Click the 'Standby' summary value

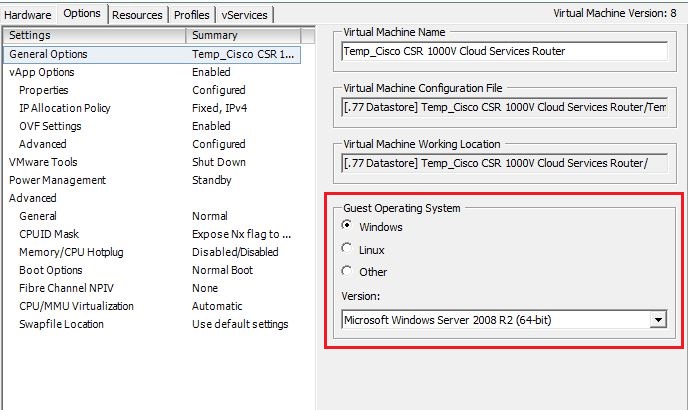point(211,180)
